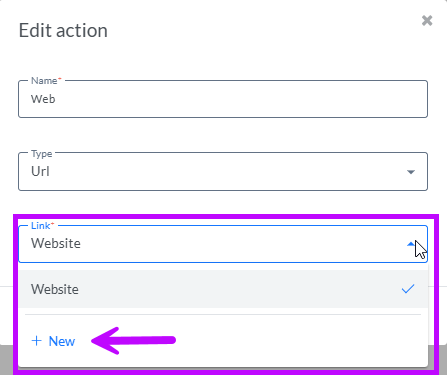This screenshot has height=375, width=447.
Task: Click inside the Name input field
Action: (223, 99)
